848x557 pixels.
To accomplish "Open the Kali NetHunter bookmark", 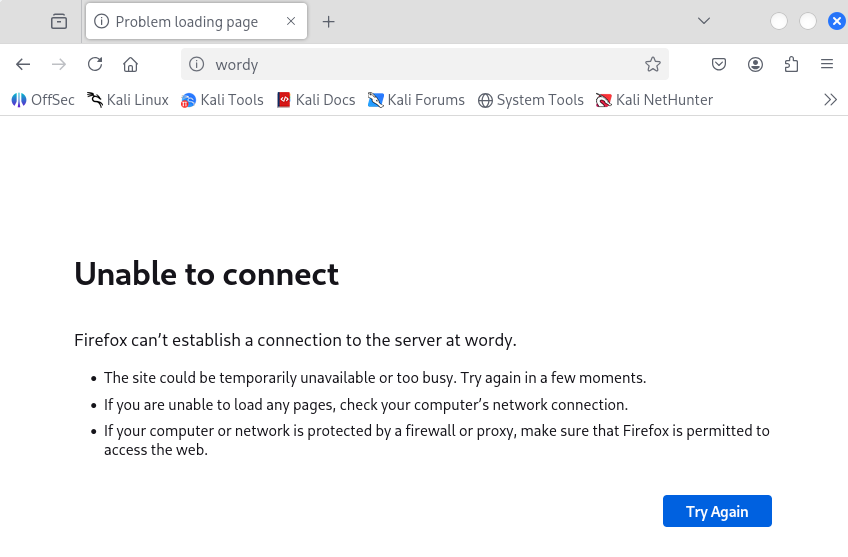I will pos(654,99).
